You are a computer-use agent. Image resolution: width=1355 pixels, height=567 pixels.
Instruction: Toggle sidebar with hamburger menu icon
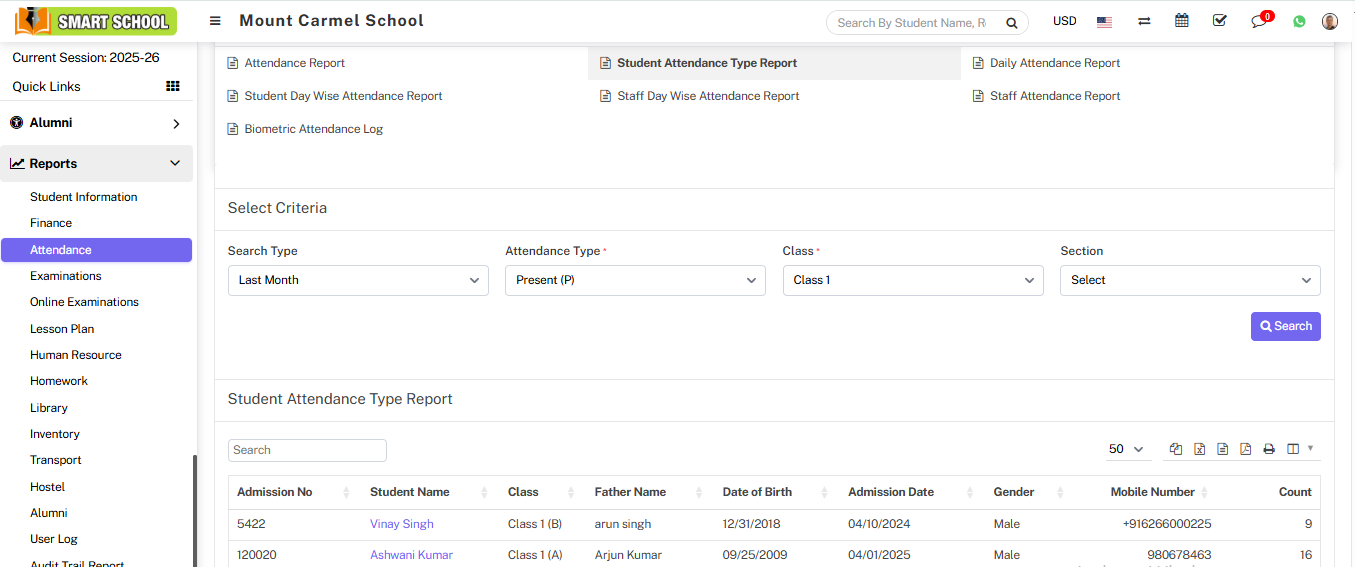[x=215, y=21]
